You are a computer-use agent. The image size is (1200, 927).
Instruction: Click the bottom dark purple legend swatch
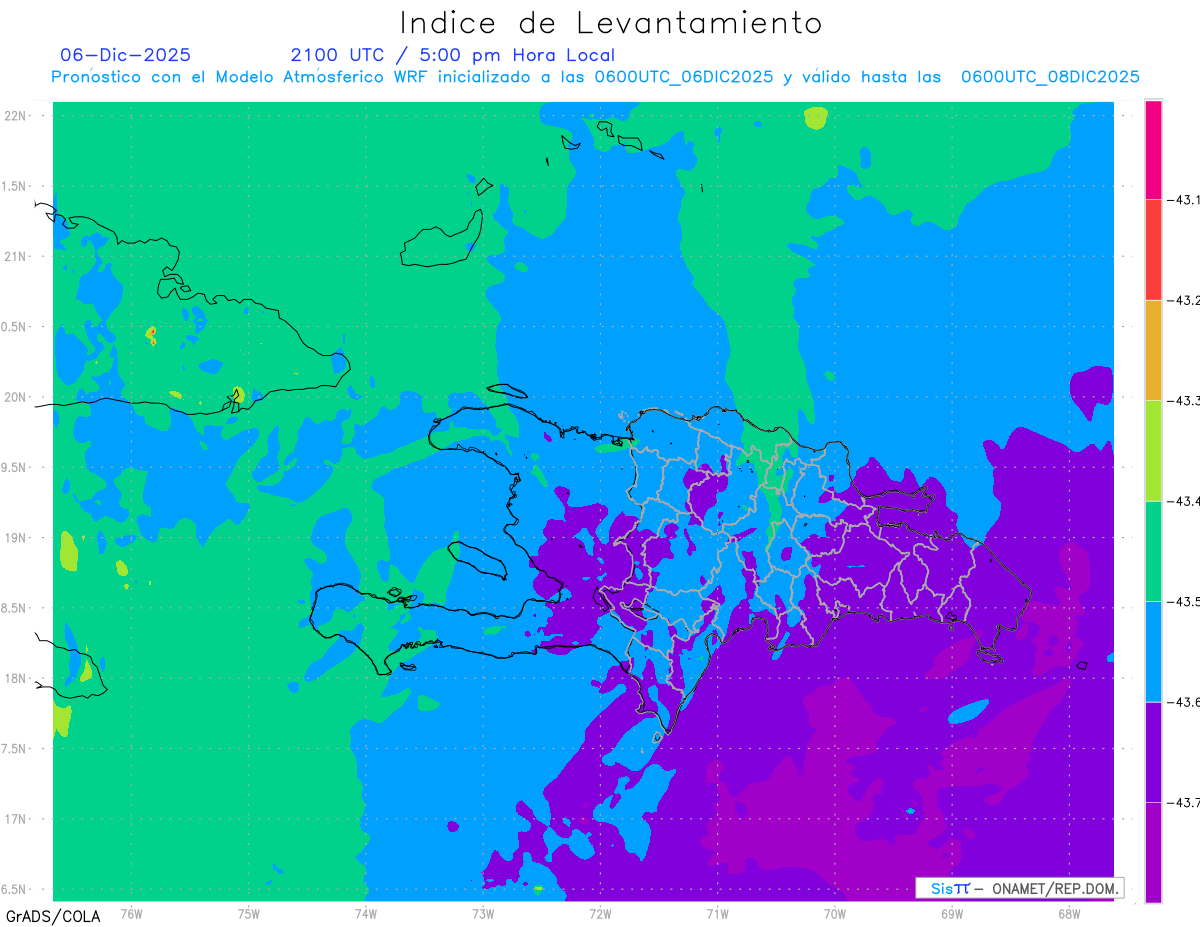pos(1153,852)
